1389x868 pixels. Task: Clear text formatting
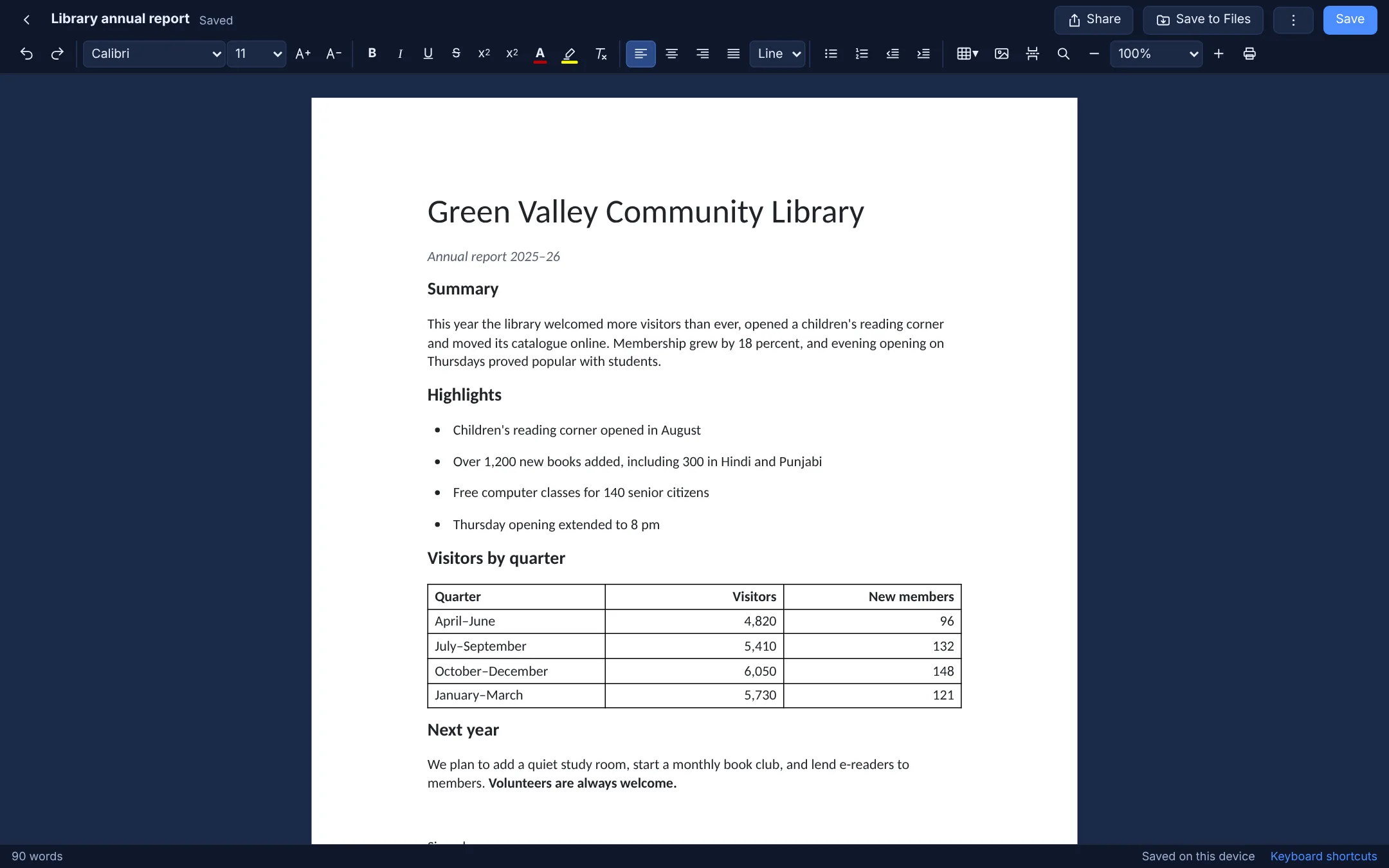(x=601, y=54)
